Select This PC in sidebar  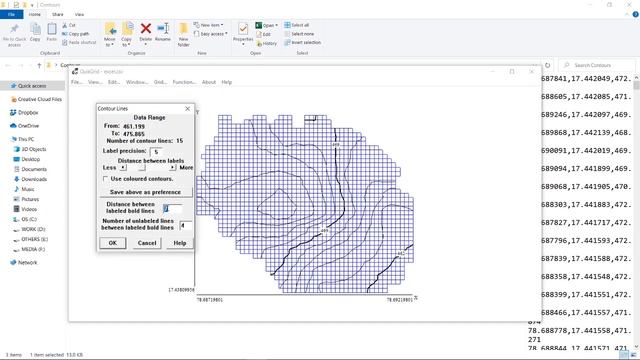[22, 139]
